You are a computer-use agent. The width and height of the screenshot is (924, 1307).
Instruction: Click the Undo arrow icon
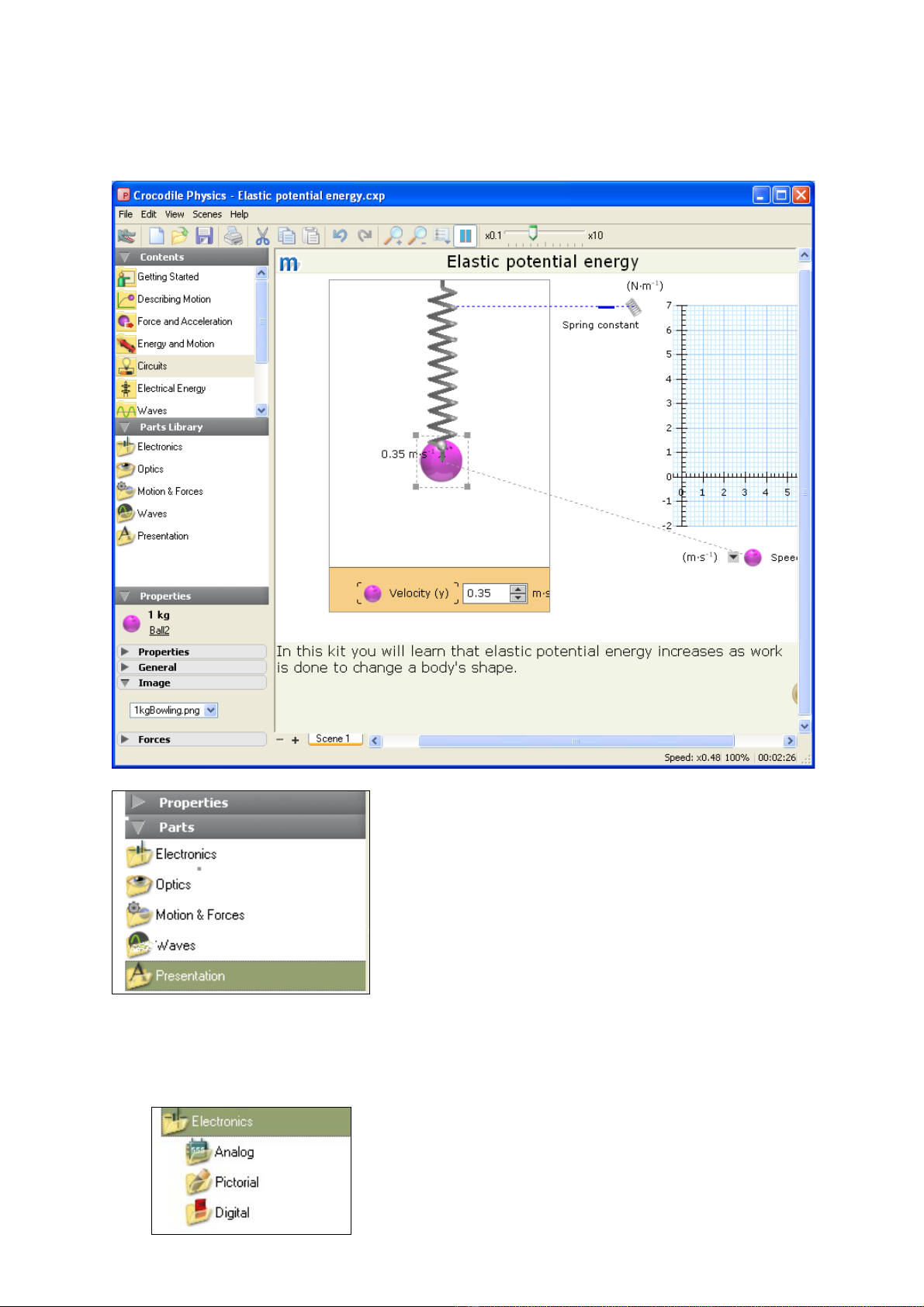(x=340, y=236)
